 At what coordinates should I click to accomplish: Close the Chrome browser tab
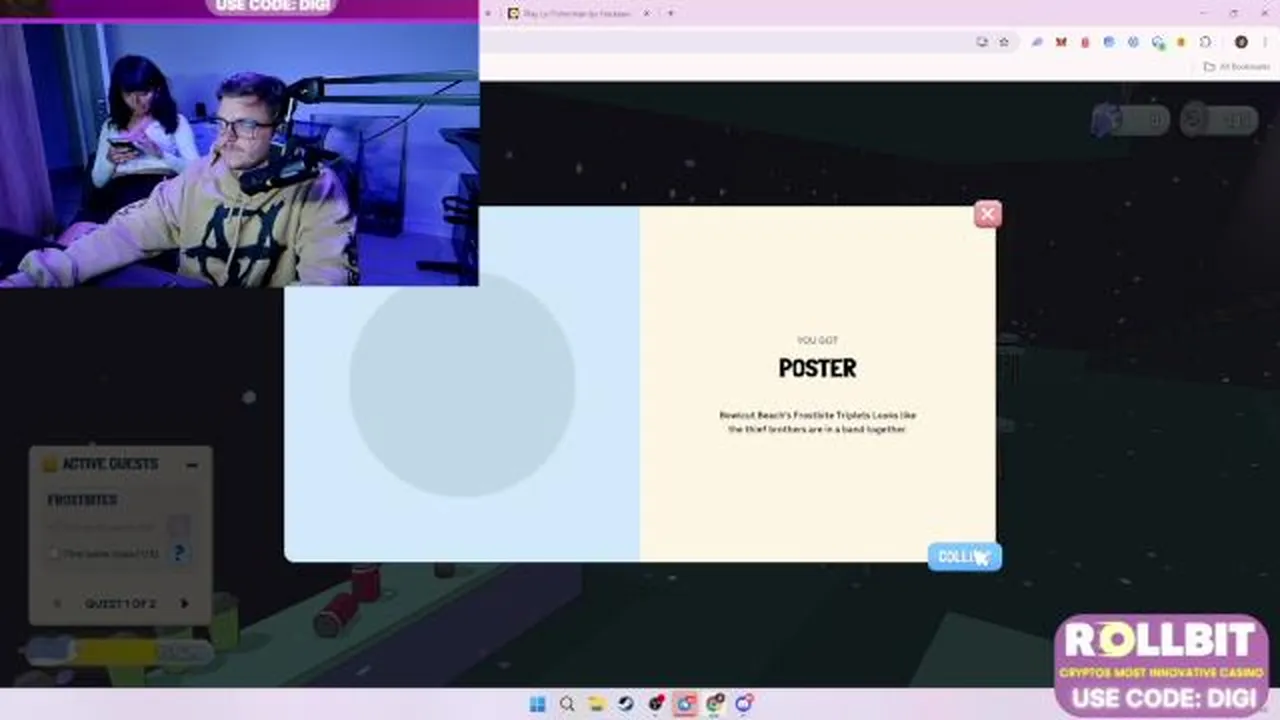pyautogui.click(x=646, y=13)
